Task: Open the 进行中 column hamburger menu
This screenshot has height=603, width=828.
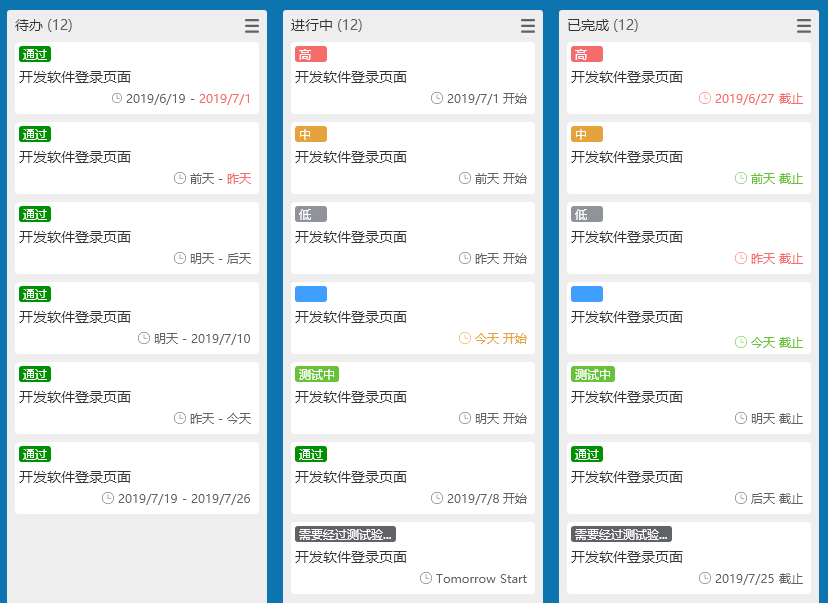Action: 528,26
